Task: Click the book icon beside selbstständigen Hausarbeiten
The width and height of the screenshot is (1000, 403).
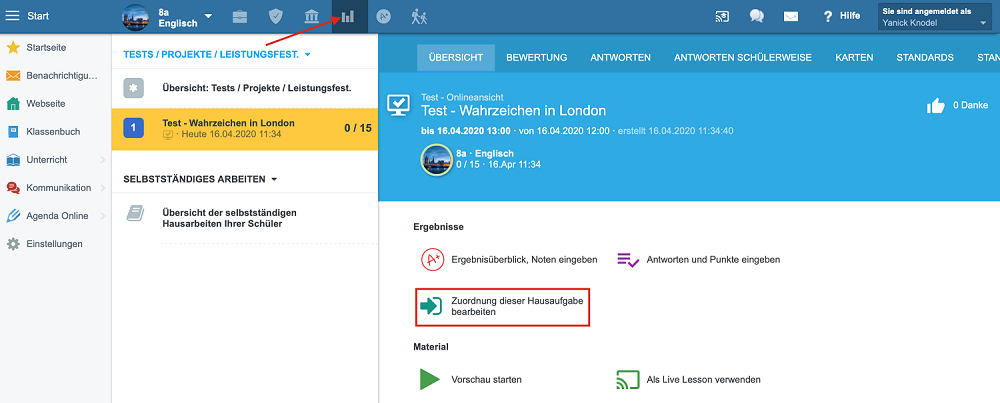Action: click(135, 214)
